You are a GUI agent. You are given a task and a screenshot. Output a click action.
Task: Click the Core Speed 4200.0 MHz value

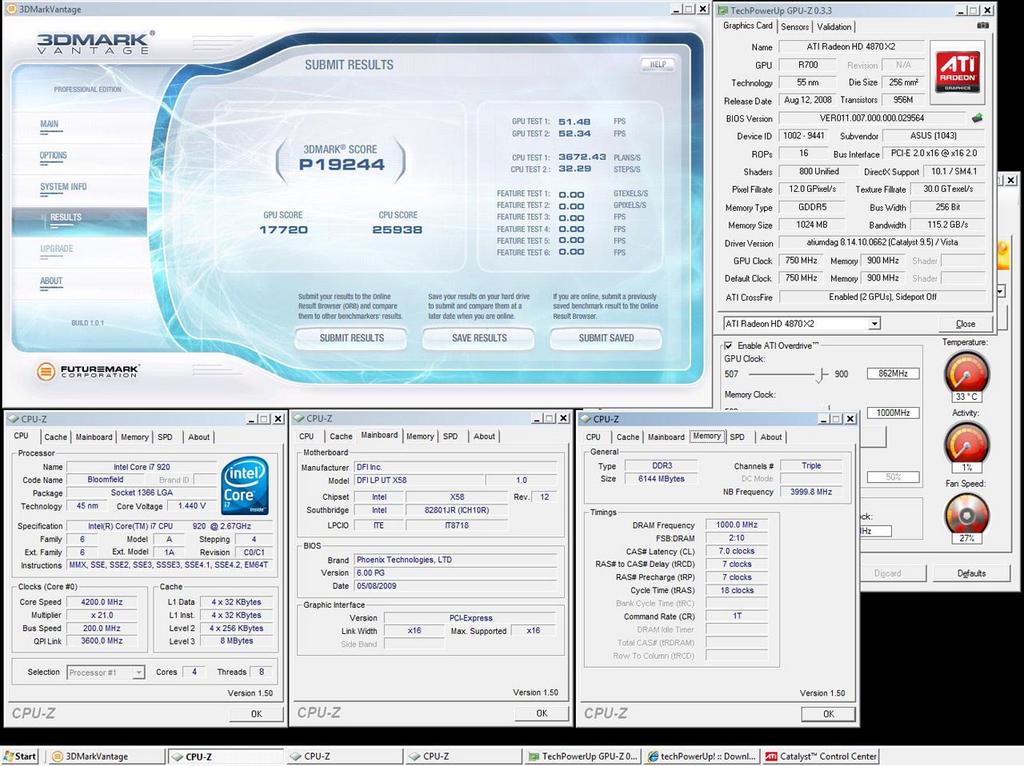click(101, 602)
